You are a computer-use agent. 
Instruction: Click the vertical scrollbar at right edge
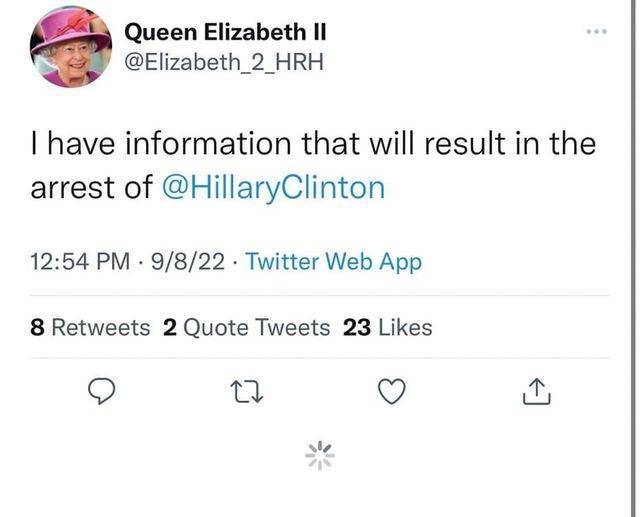[x=631, y=258]
